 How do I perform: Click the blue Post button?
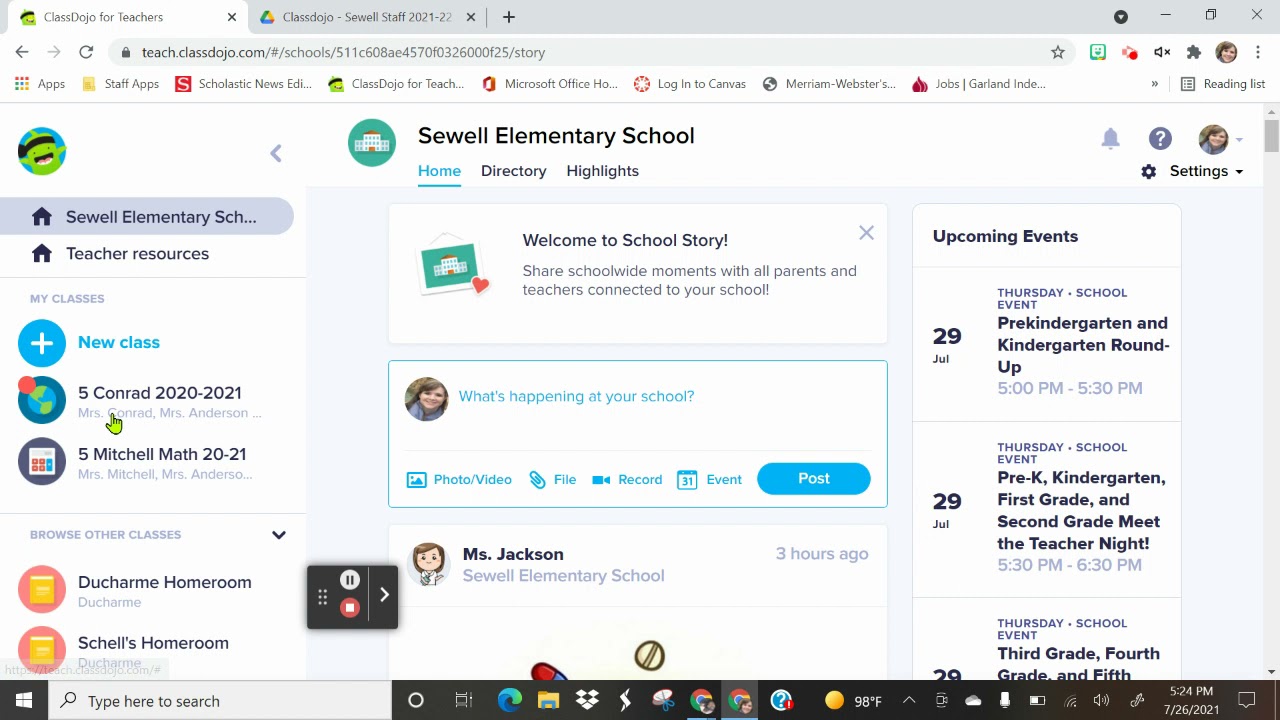(x=814, y=479)
